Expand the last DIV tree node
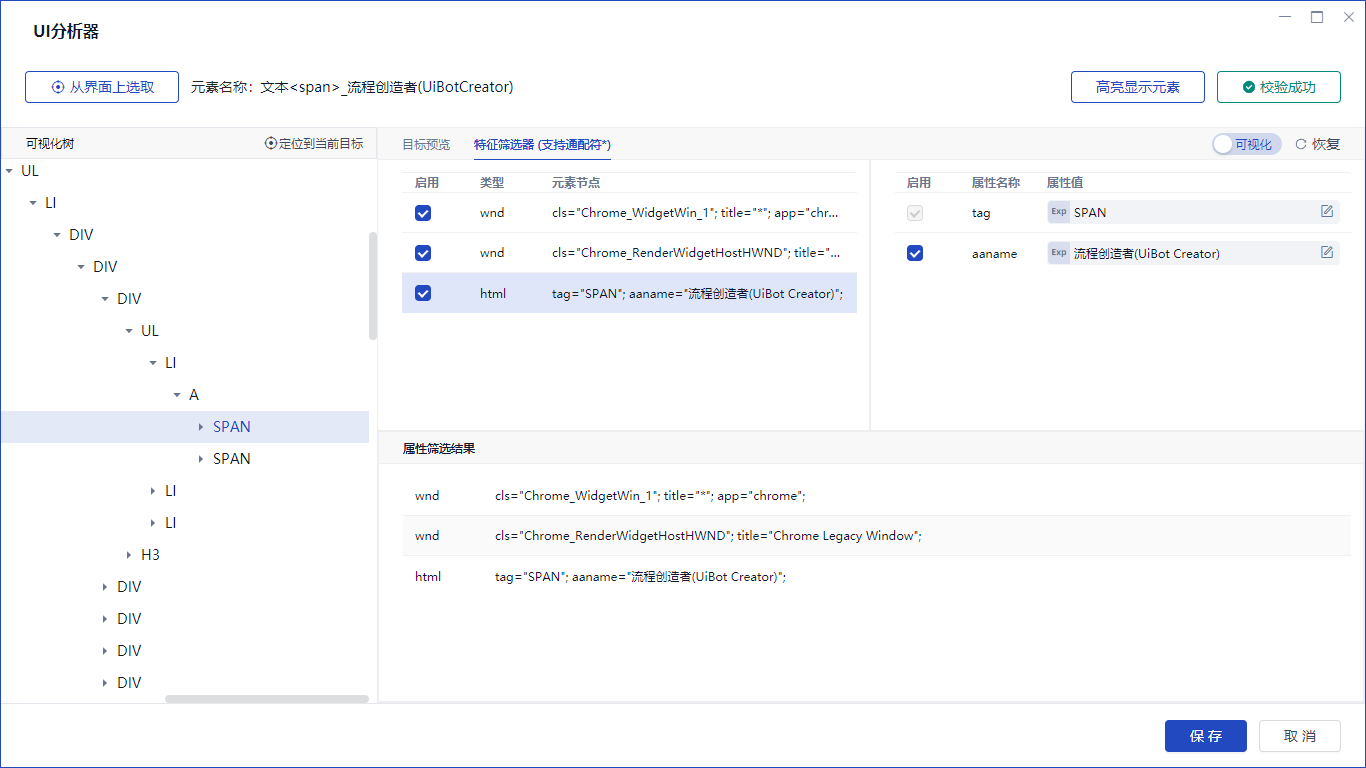This screenshot has width=1366, height=768. (105, 683)
